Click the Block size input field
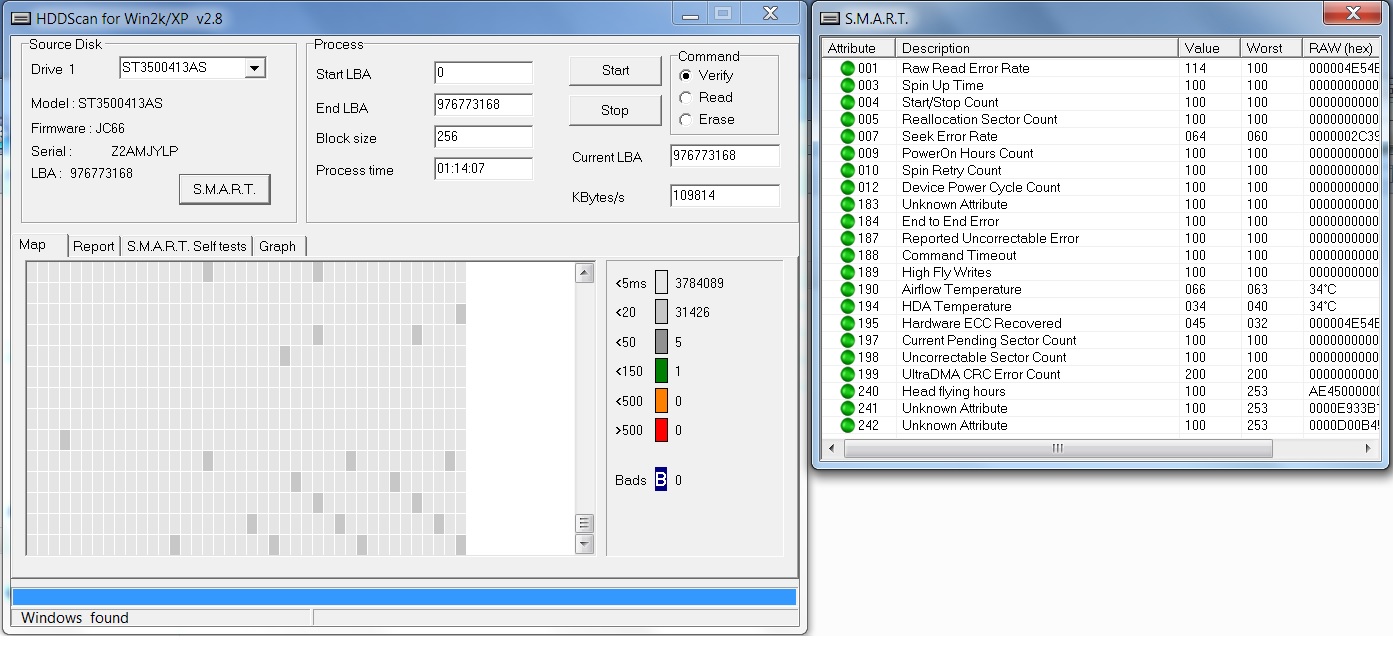1393x648 pixels. [x=484, y=138]
